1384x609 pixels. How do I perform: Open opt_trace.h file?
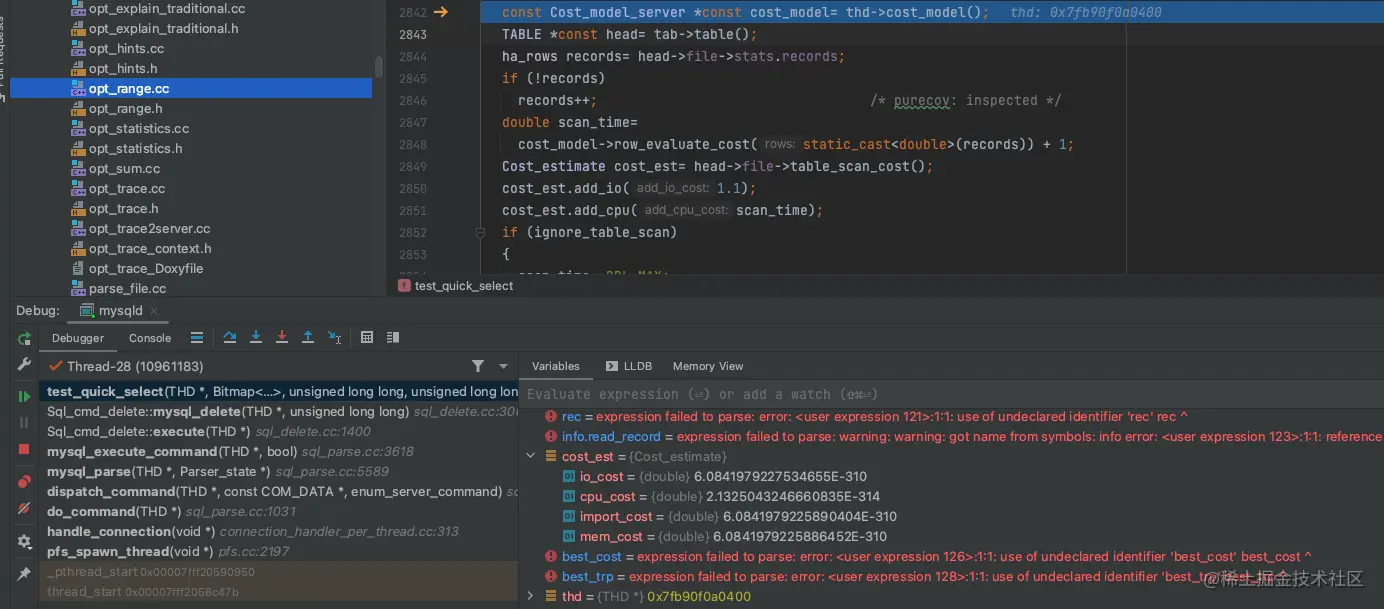pos(123,209)
